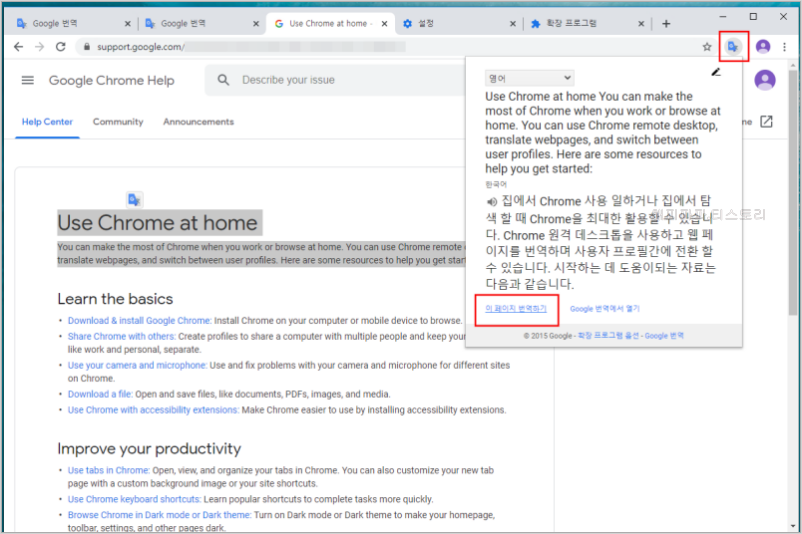Click the Improve your productivity heading
This screenshot has width=802, height=534.
click(x=149, y=449)
